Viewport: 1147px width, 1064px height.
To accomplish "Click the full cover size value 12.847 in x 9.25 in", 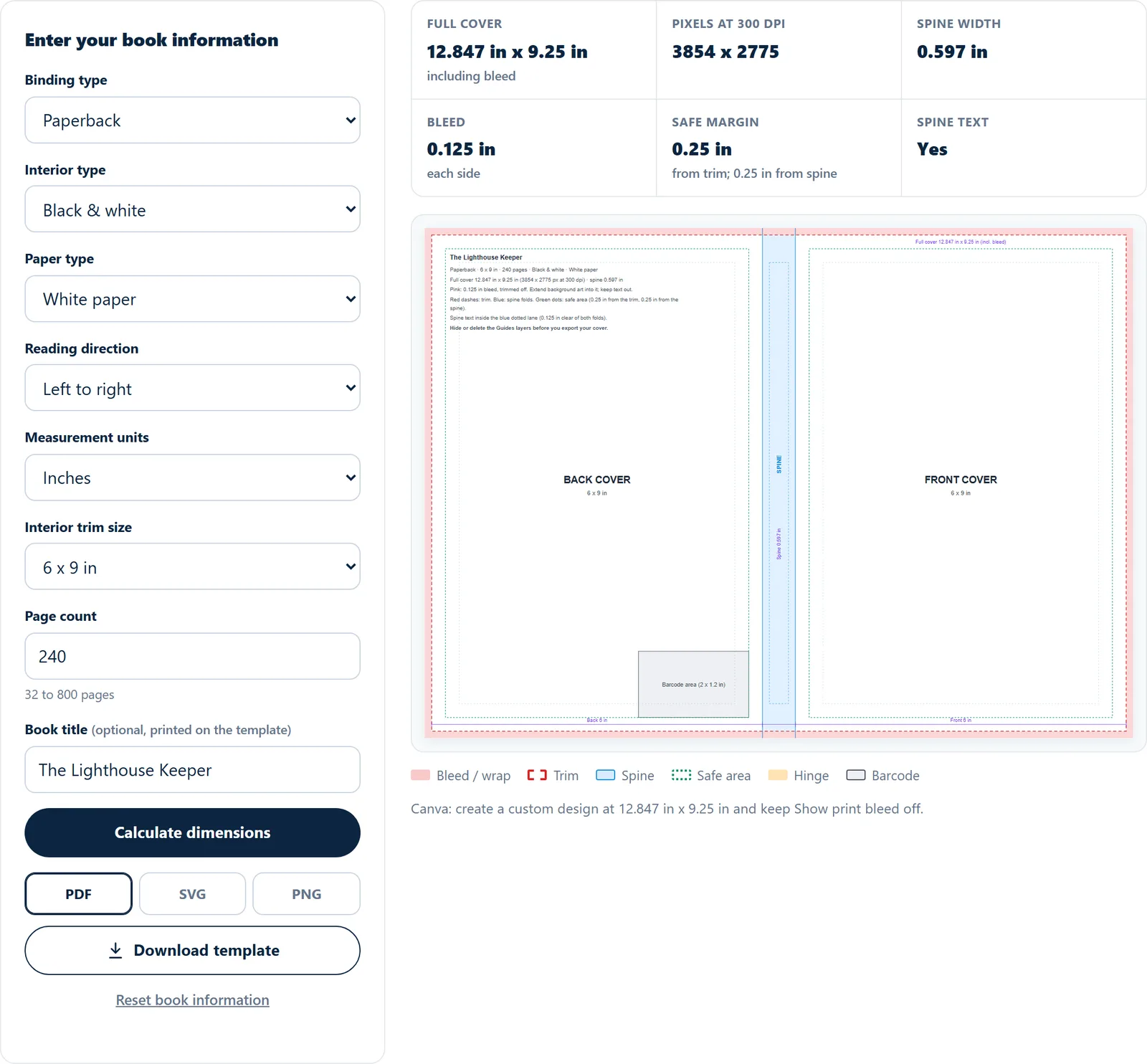I will (507, 52).
